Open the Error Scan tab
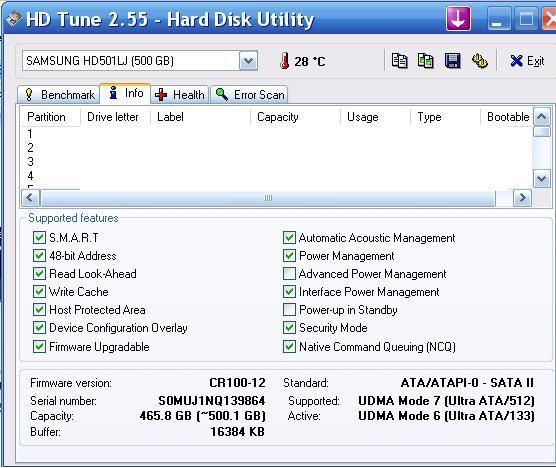The image size is (556, 468). (249, 95)
